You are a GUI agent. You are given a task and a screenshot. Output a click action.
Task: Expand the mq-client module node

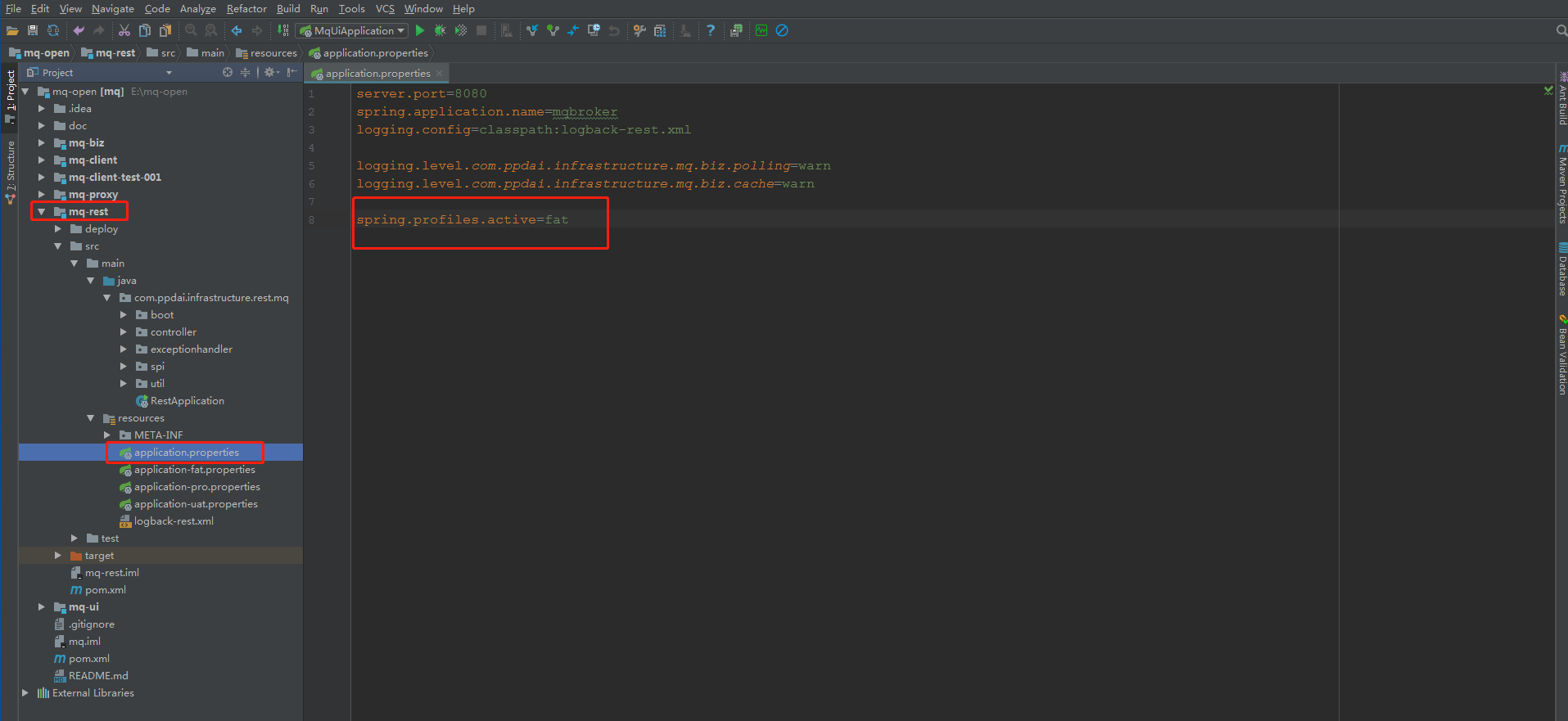coord(41,160)
